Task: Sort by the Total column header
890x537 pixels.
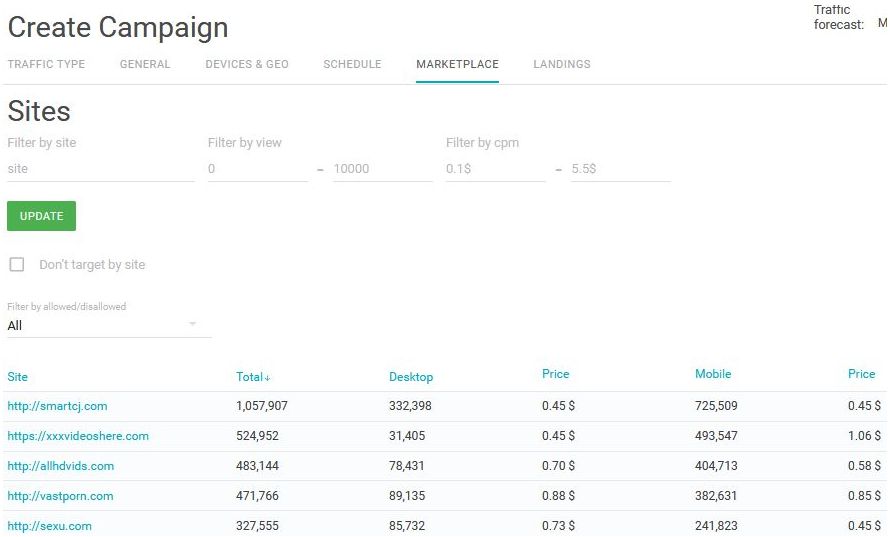Action: pos(253,377)
